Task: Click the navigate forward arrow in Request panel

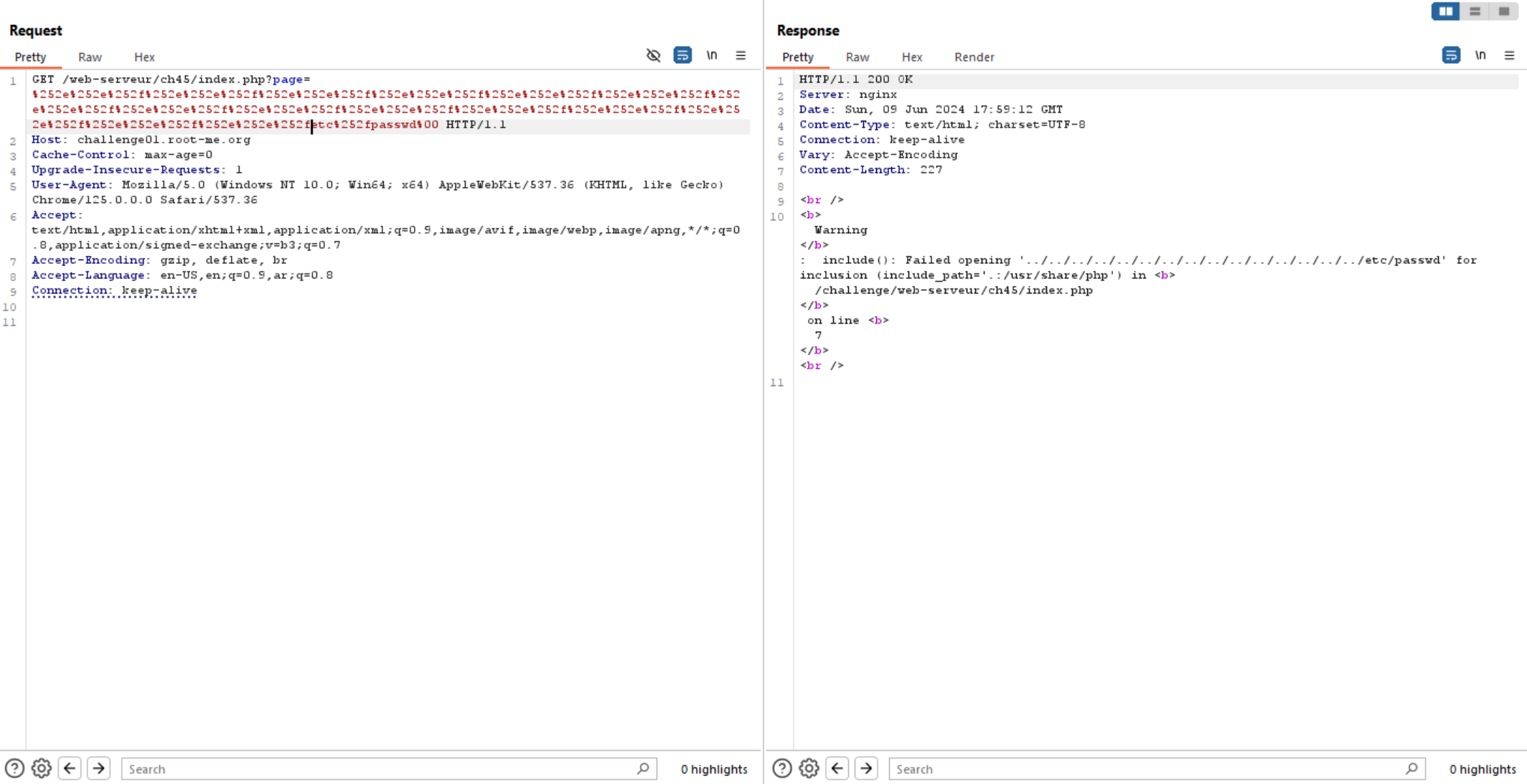Action: 98,769
